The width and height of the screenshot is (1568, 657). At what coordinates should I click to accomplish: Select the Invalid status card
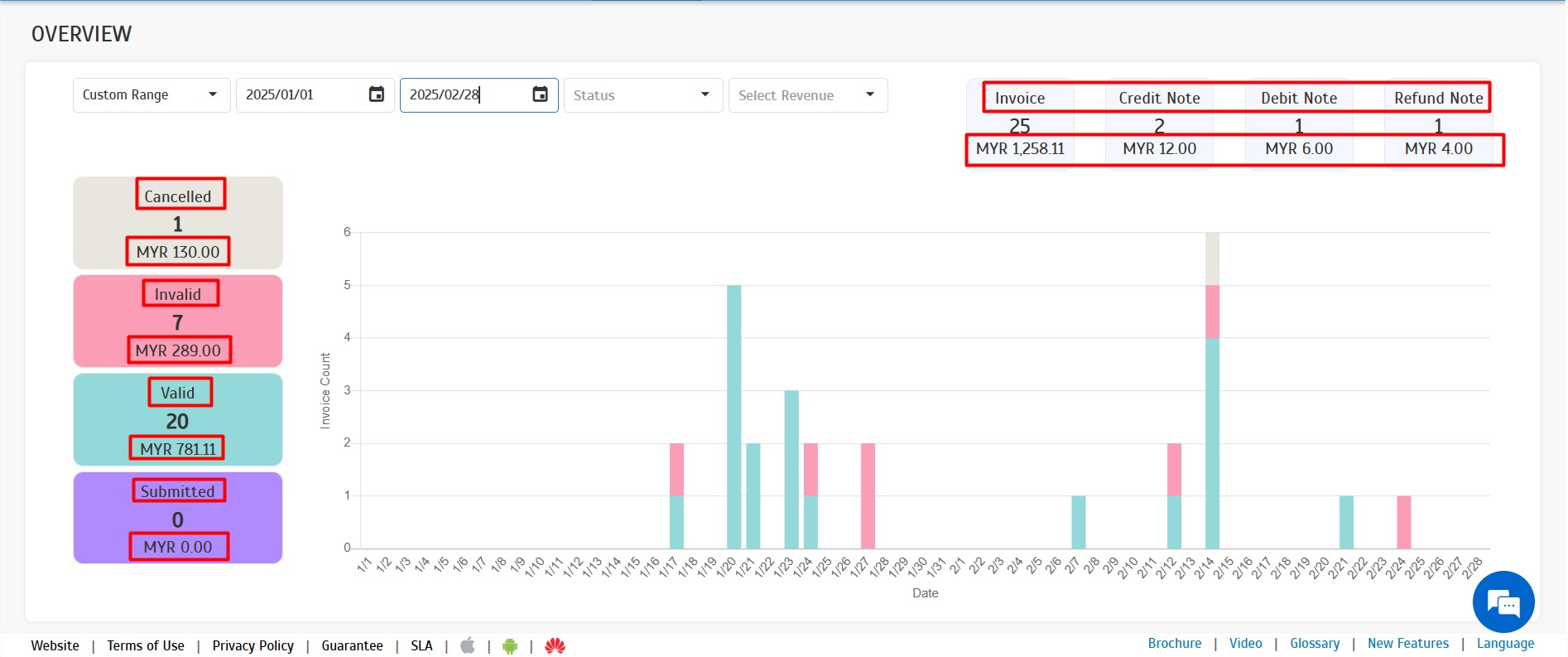point(178,321)
